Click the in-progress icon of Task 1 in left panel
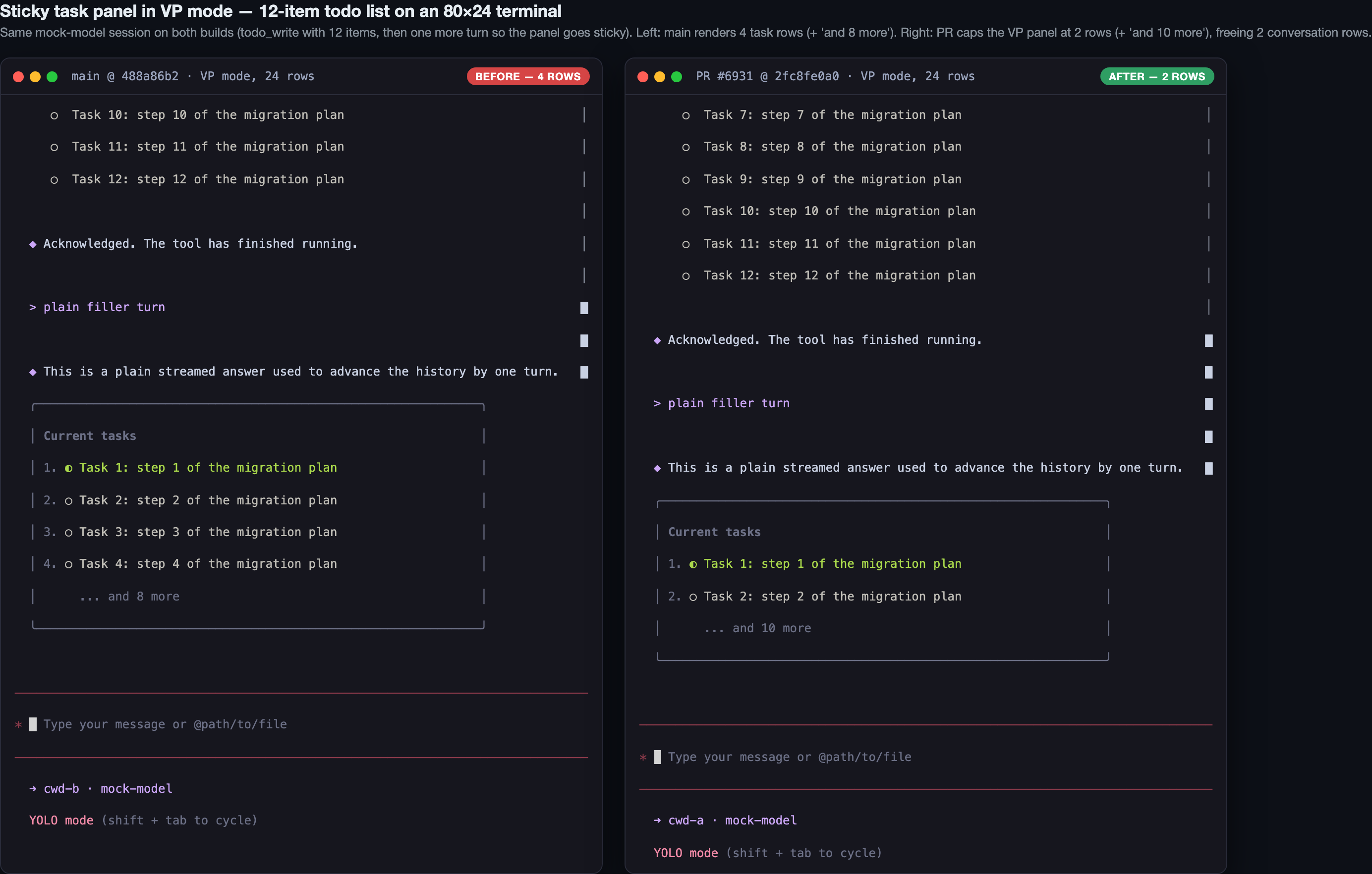1372x874 pixels. tap(68, 469)
